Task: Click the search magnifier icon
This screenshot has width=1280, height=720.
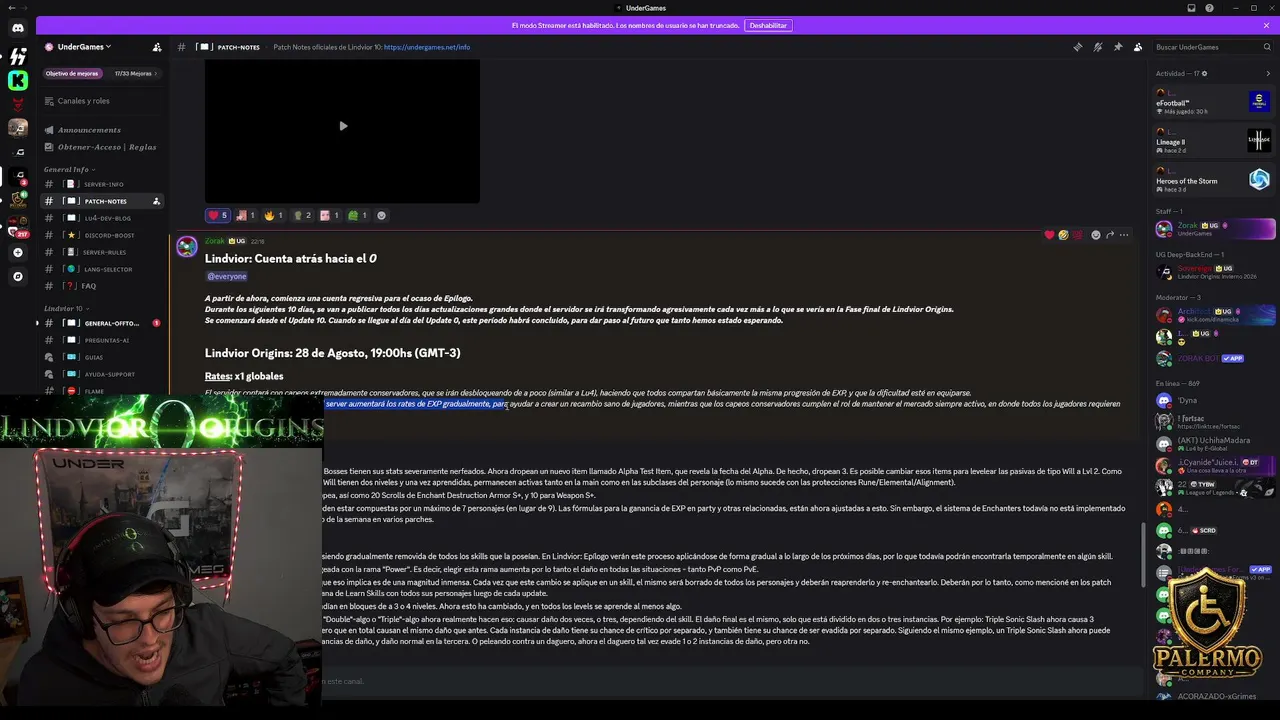Action: click(1267, 47)
